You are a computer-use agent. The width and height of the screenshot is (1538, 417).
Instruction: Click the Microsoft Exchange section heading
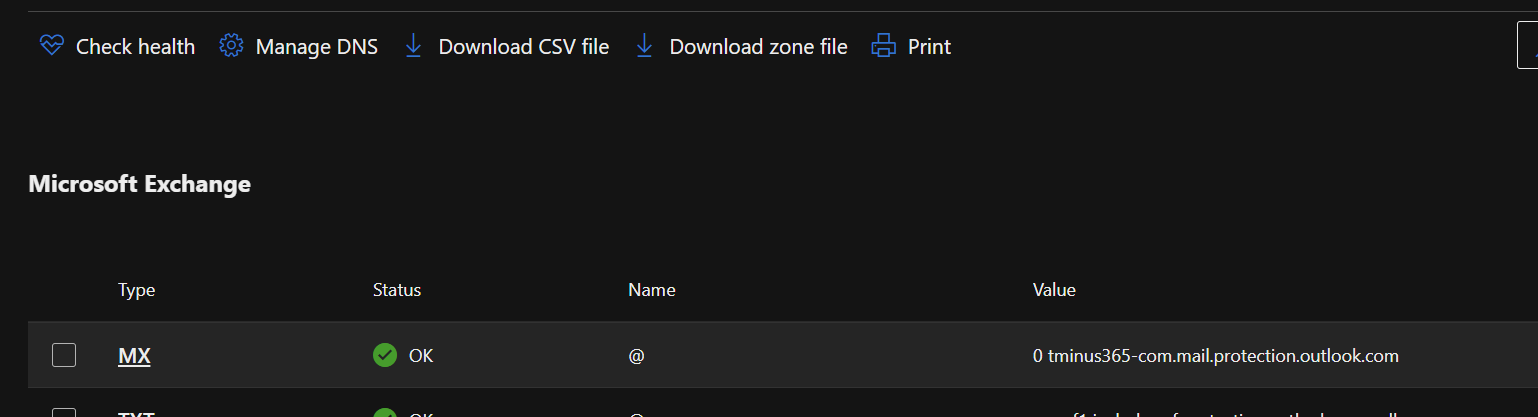[x=139, y=184]
